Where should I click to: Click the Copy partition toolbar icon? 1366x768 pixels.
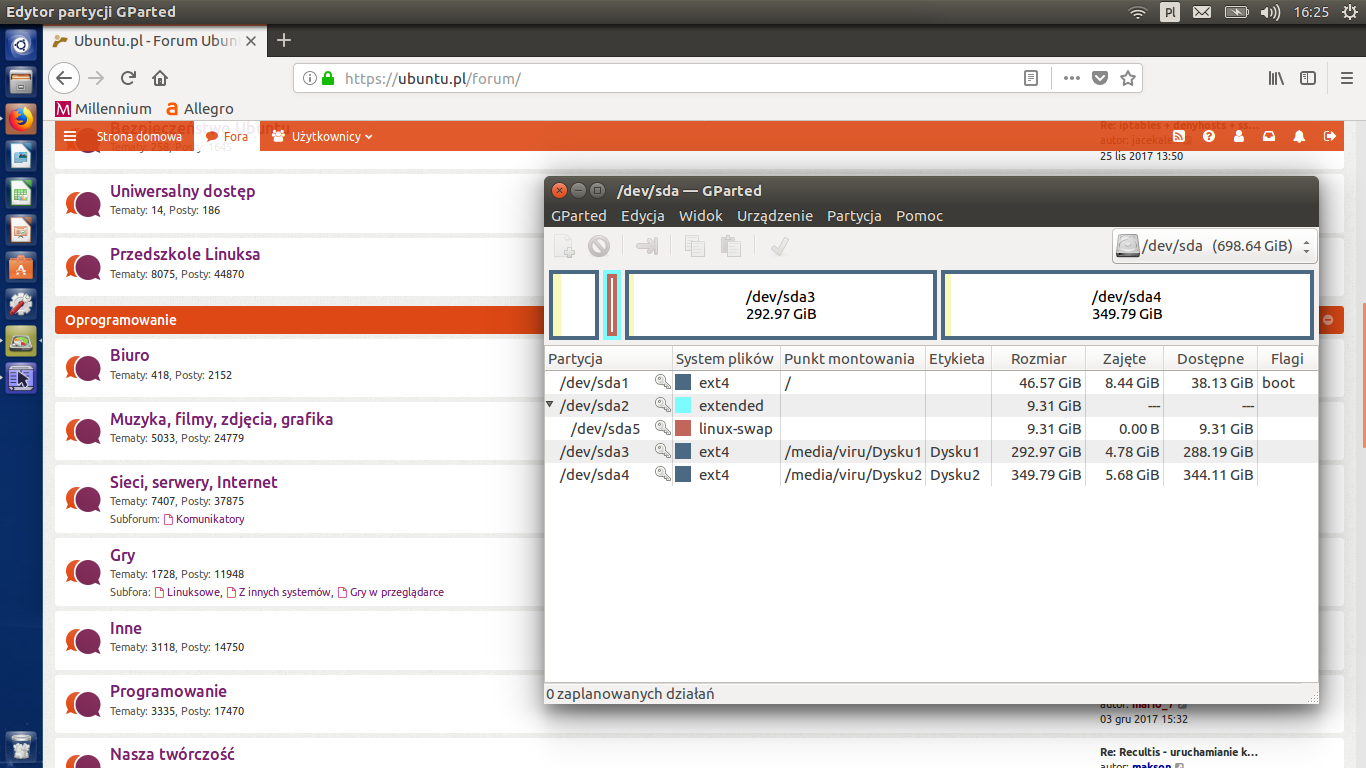click(x=695, y=246)
